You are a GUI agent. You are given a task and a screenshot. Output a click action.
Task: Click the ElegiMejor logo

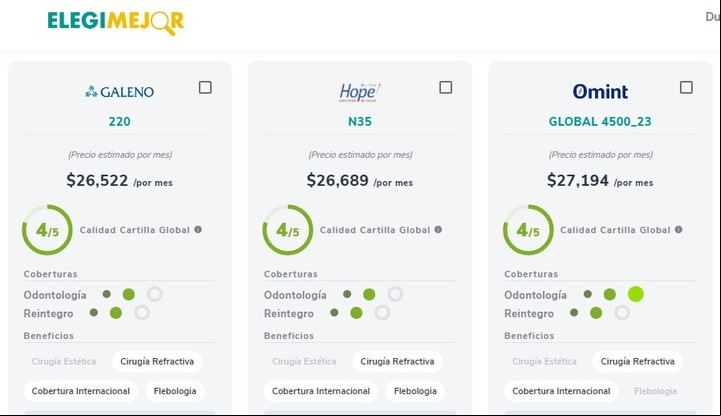(115, 22)
